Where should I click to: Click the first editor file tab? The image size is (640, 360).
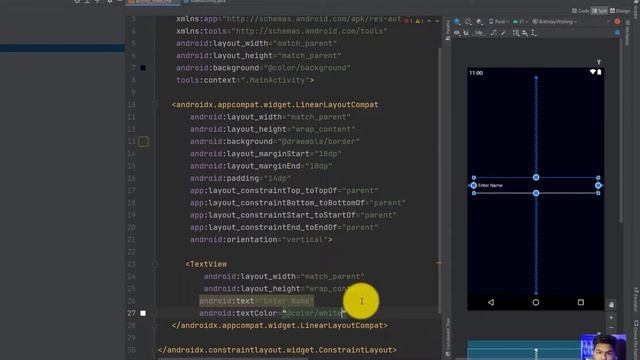(153, 2)
